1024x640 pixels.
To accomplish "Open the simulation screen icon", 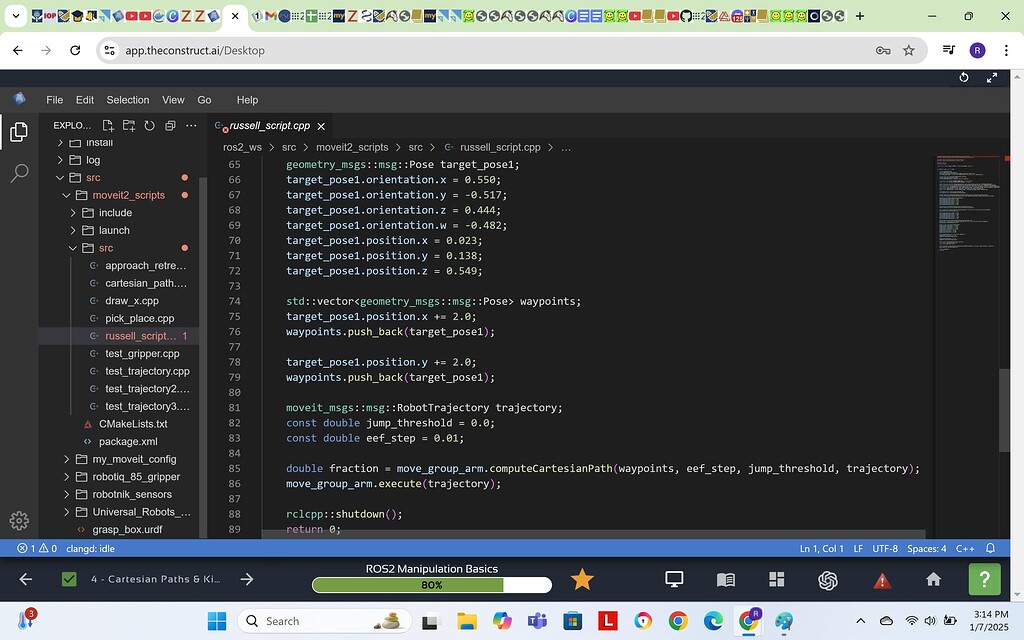I will [x=674, y=579].
